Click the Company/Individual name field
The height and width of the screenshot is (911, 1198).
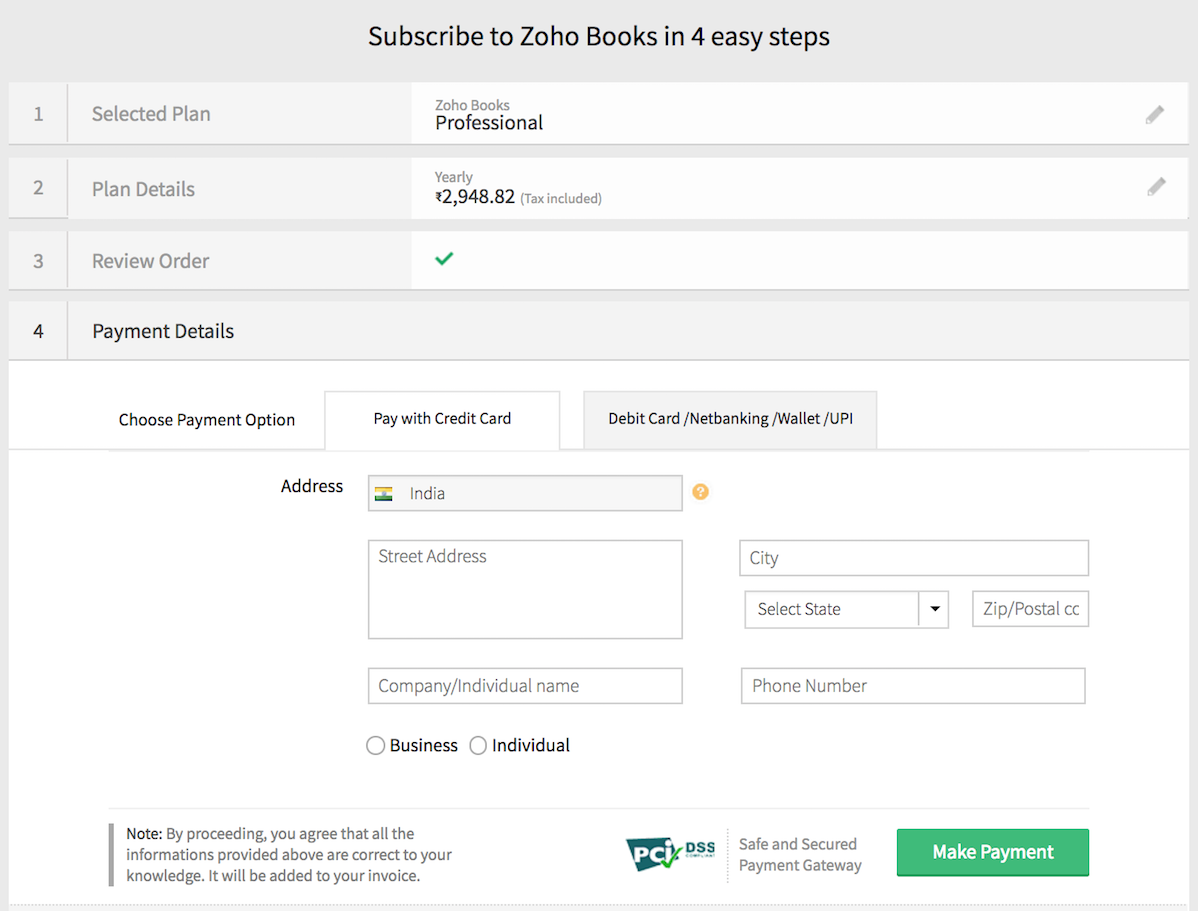525,686
